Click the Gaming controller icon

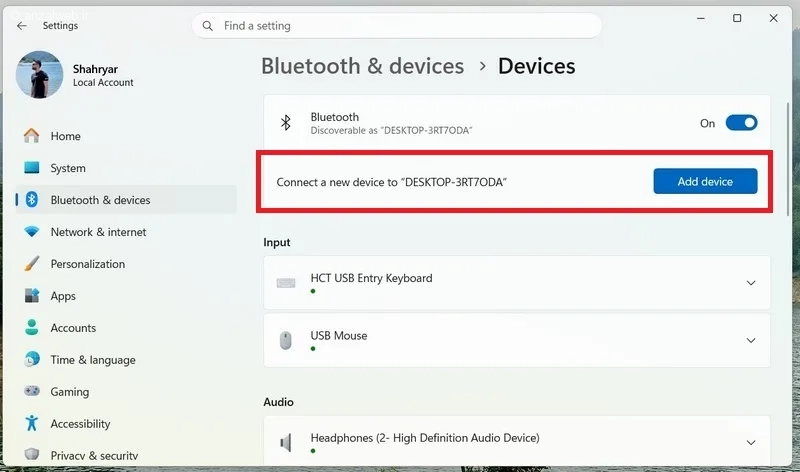pos(32,391)
